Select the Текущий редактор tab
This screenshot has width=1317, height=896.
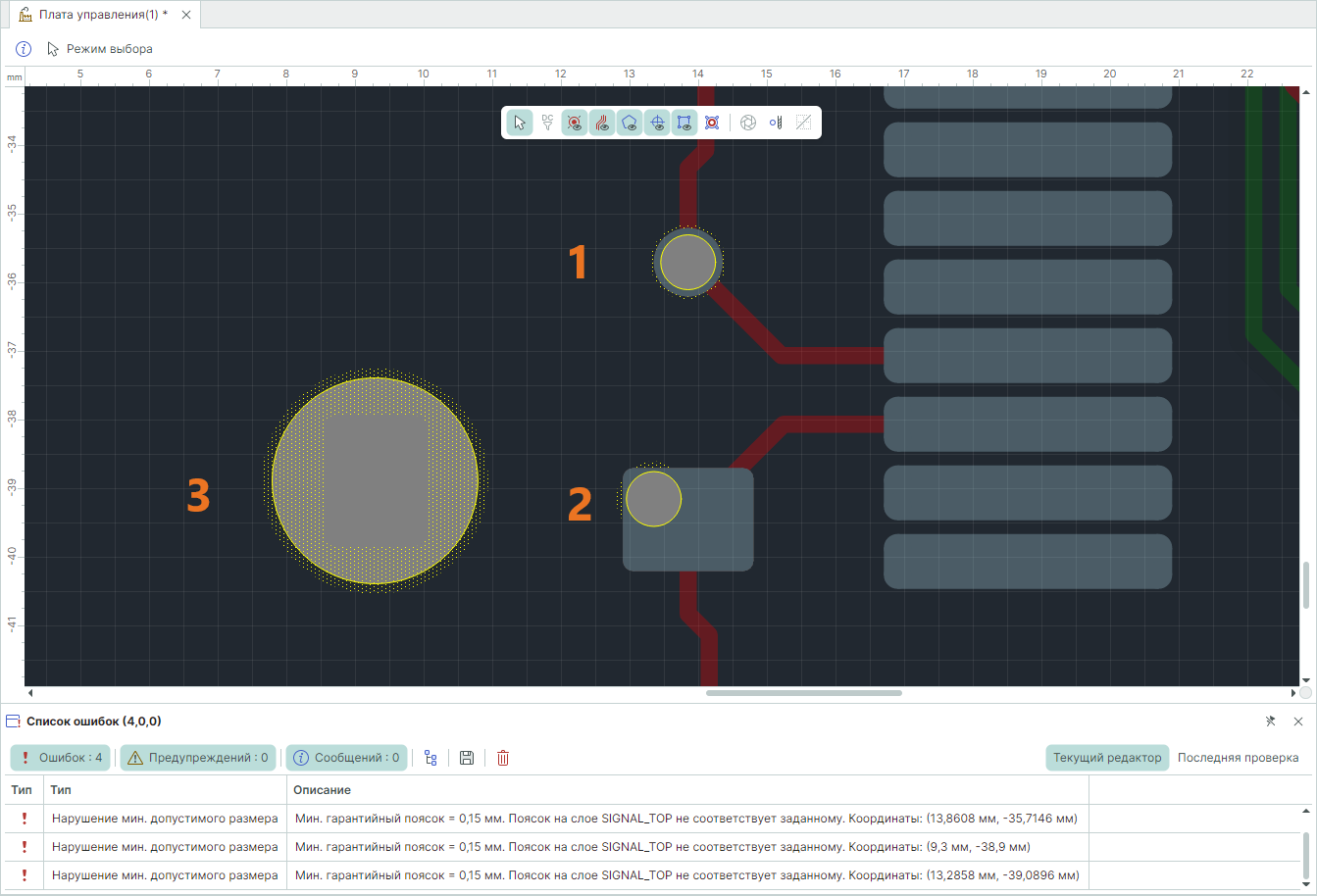click(1107, 758)
